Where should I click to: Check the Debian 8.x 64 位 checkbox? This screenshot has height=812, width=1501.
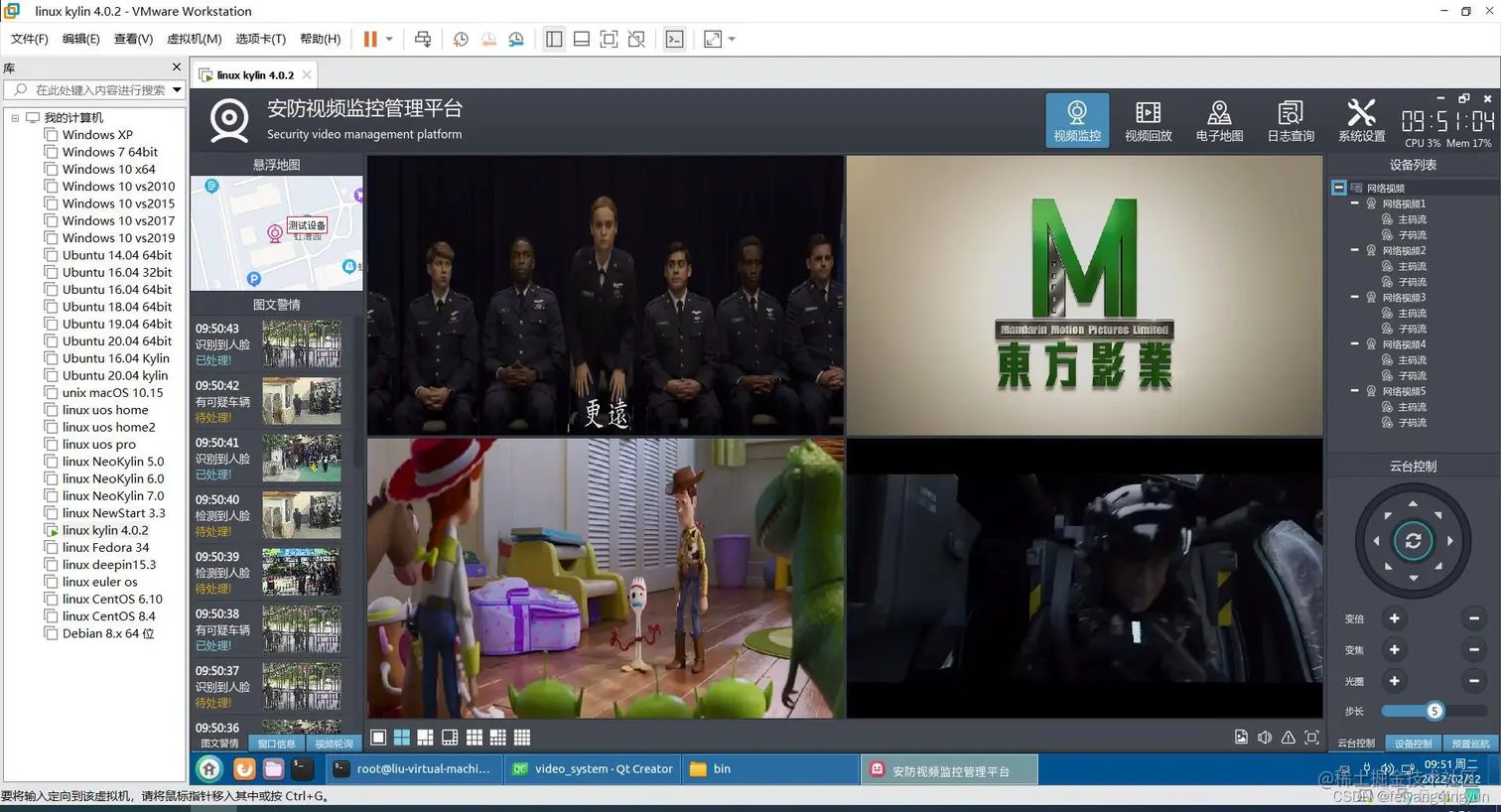[x=51, y=633]
